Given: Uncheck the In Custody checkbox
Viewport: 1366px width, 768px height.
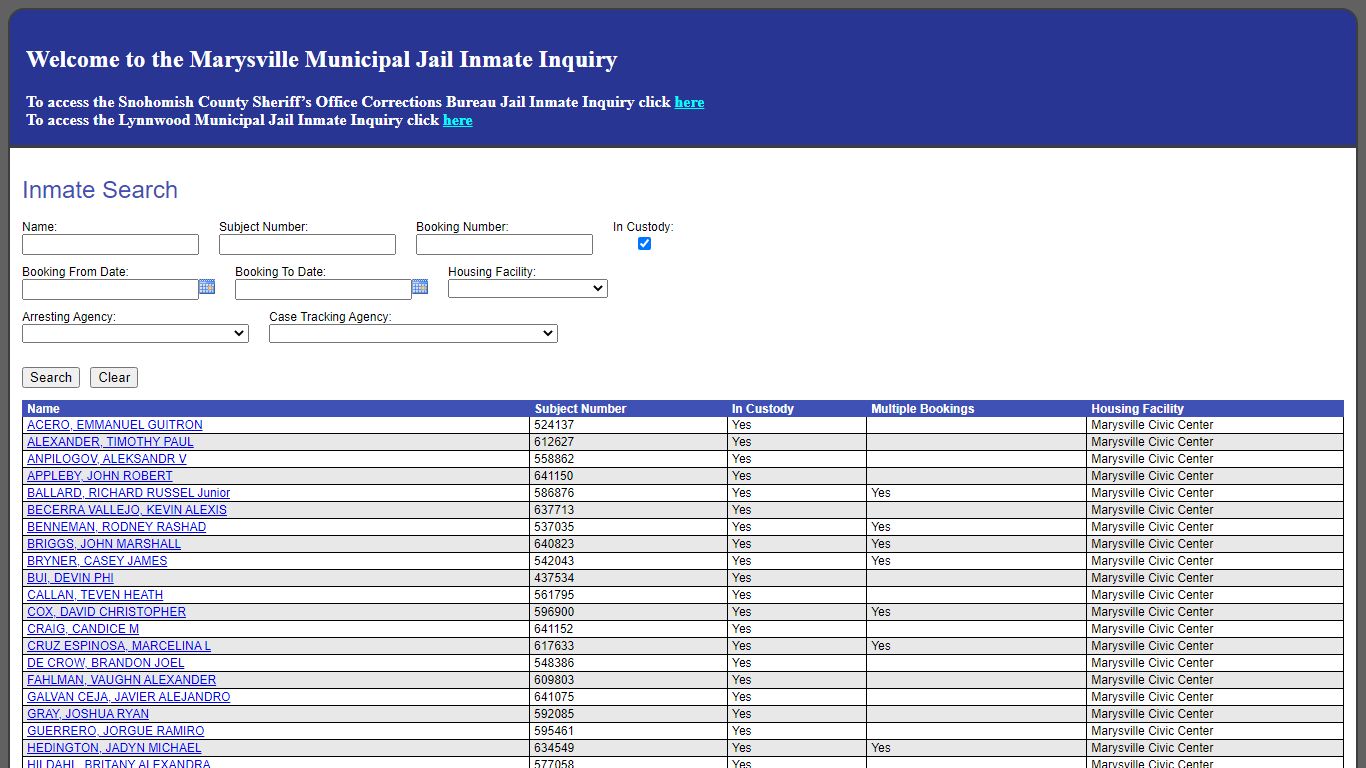Looking at the screenshot, I should coord(644,243).
